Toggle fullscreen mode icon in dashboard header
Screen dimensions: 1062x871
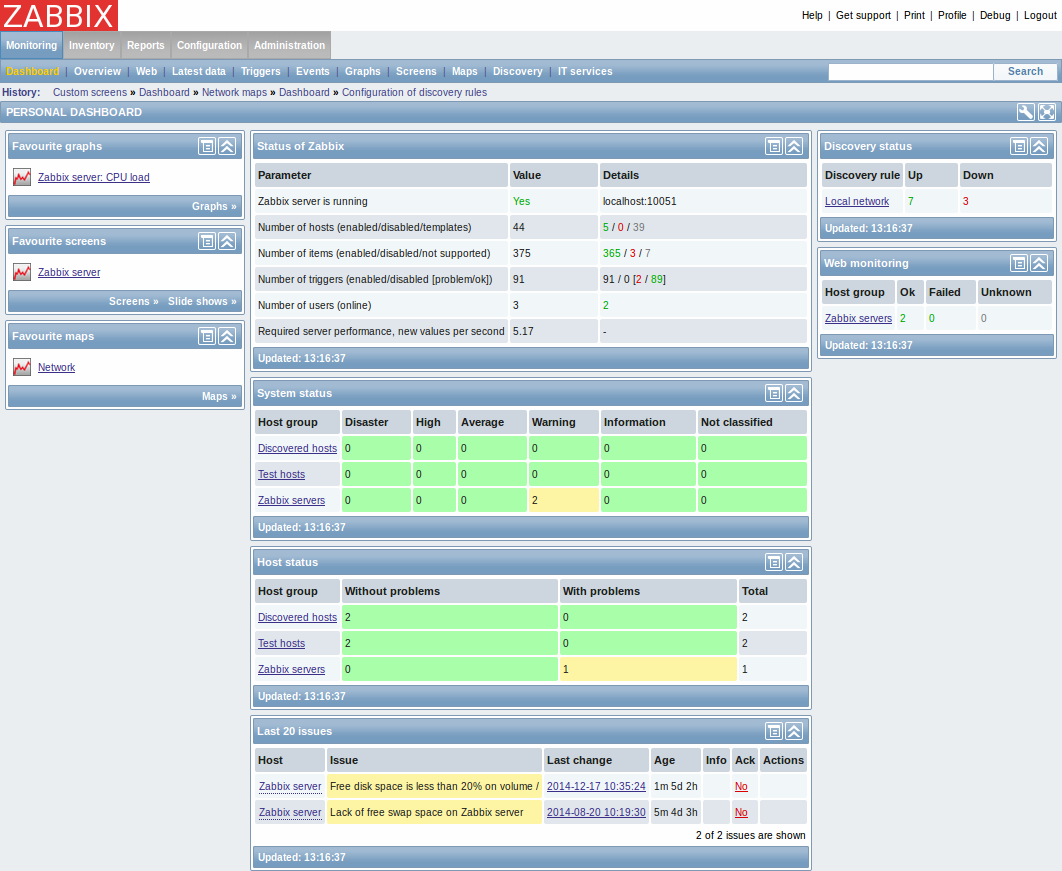(1046, 112)
